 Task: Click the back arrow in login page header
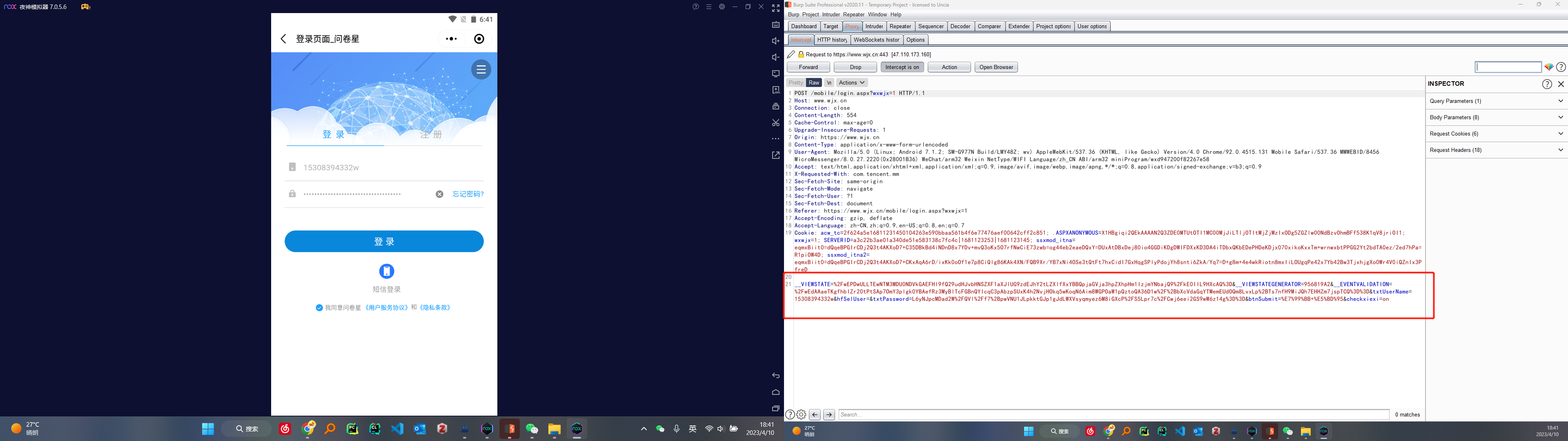click(283, 39)
